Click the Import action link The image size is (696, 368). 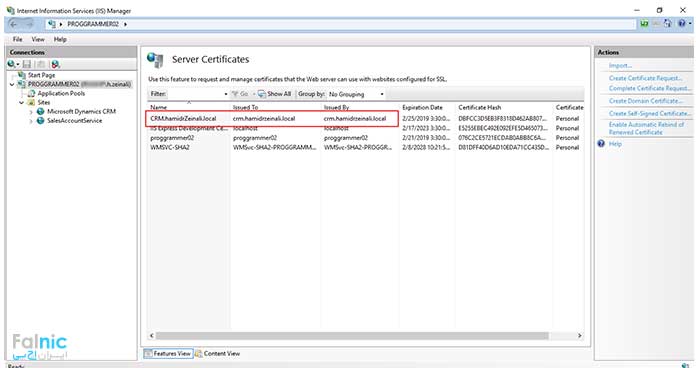tap(620, 65)
